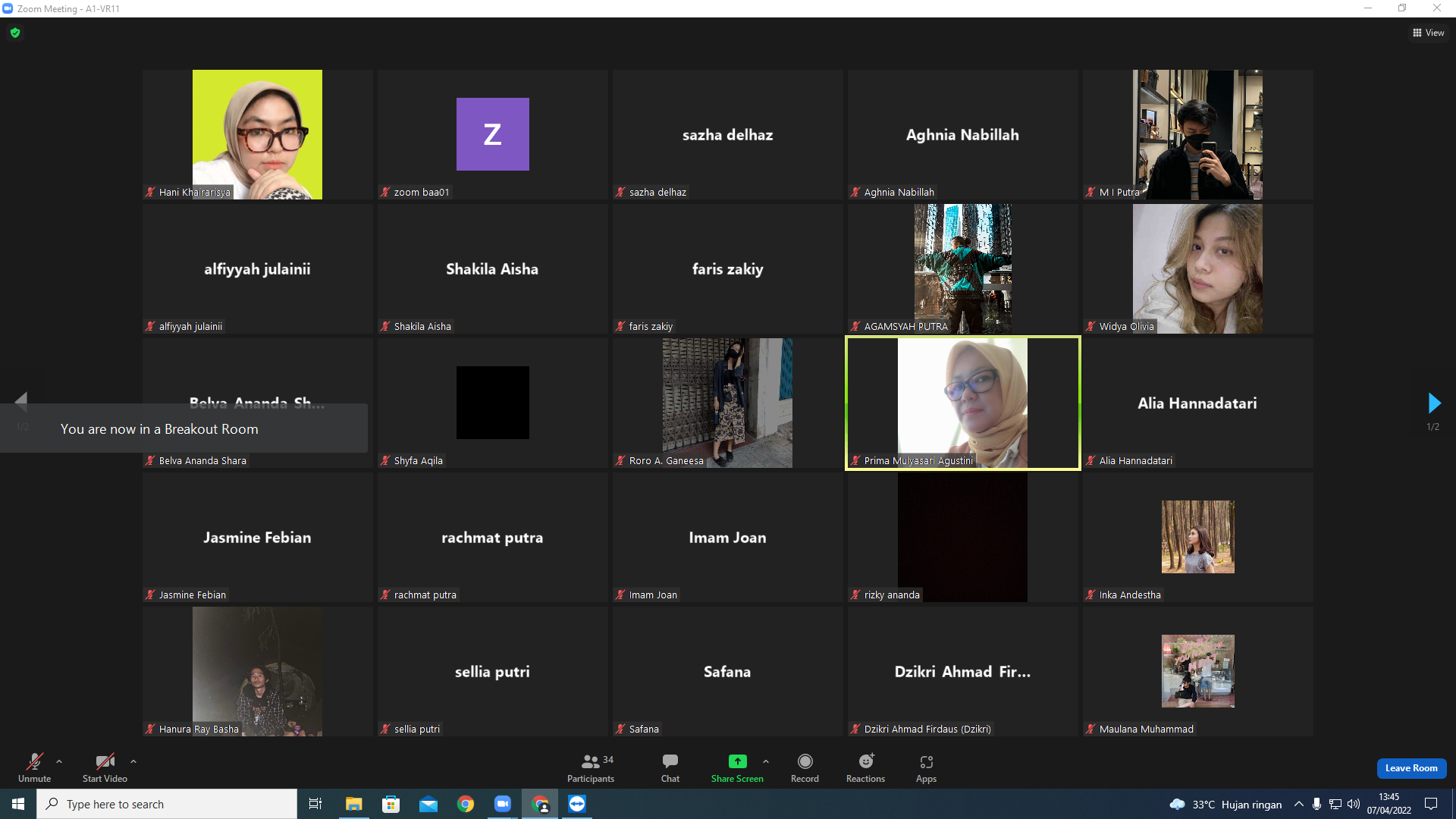Select Maulana Muhammad's profile picture
The width and height of the screenshot is (1456, 819).
click(1197, 671)
